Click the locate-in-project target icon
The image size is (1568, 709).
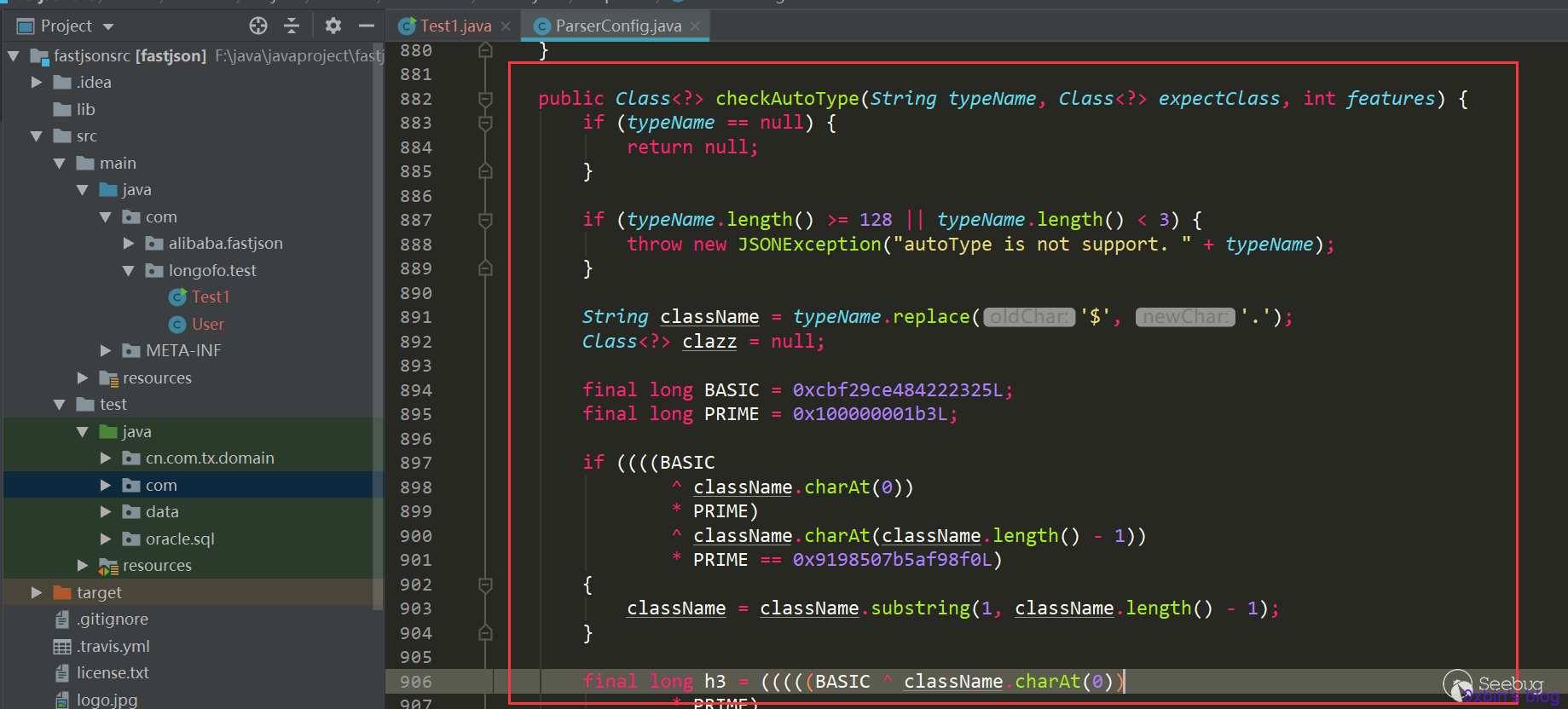pos(258,26)
